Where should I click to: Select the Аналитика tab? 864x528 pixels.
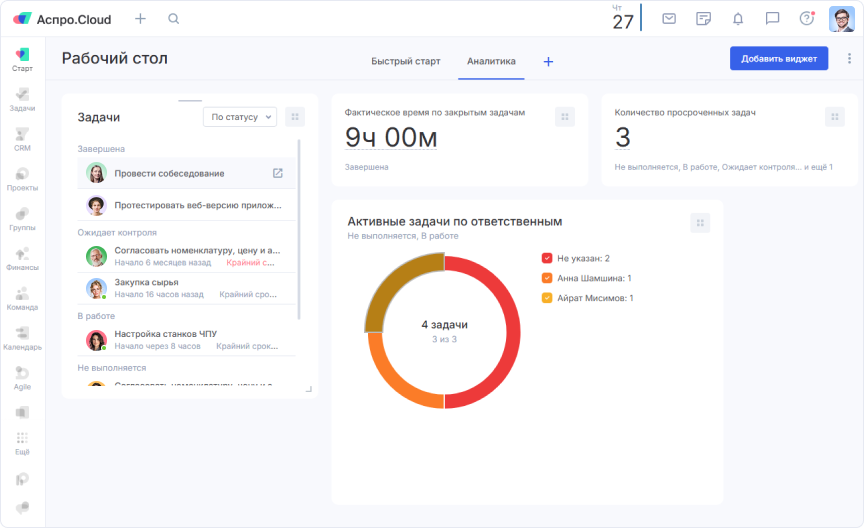[x=491, y=61]
